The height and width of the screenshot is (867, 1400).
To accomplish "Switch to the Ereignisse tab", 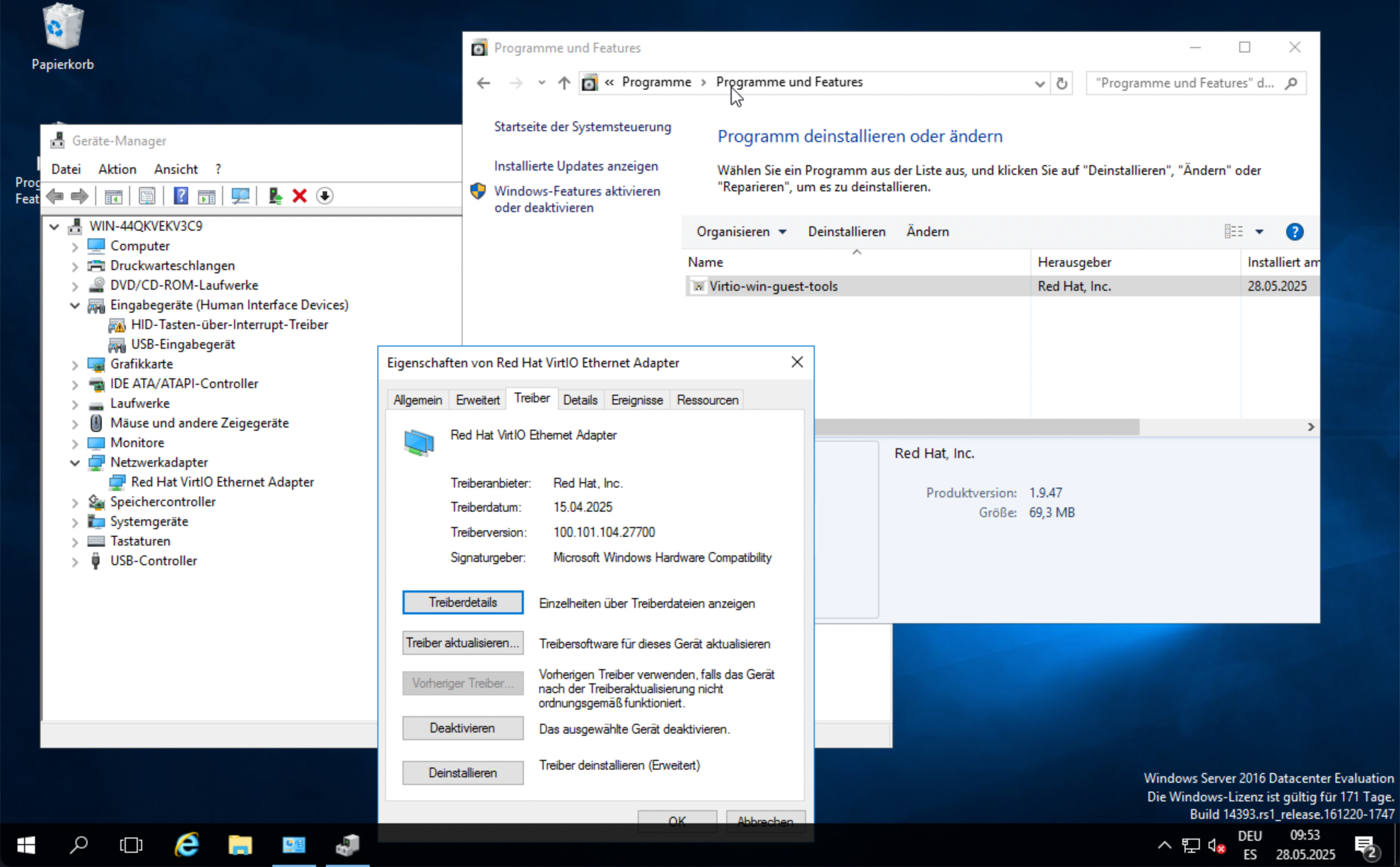I will tap(637, 400).
